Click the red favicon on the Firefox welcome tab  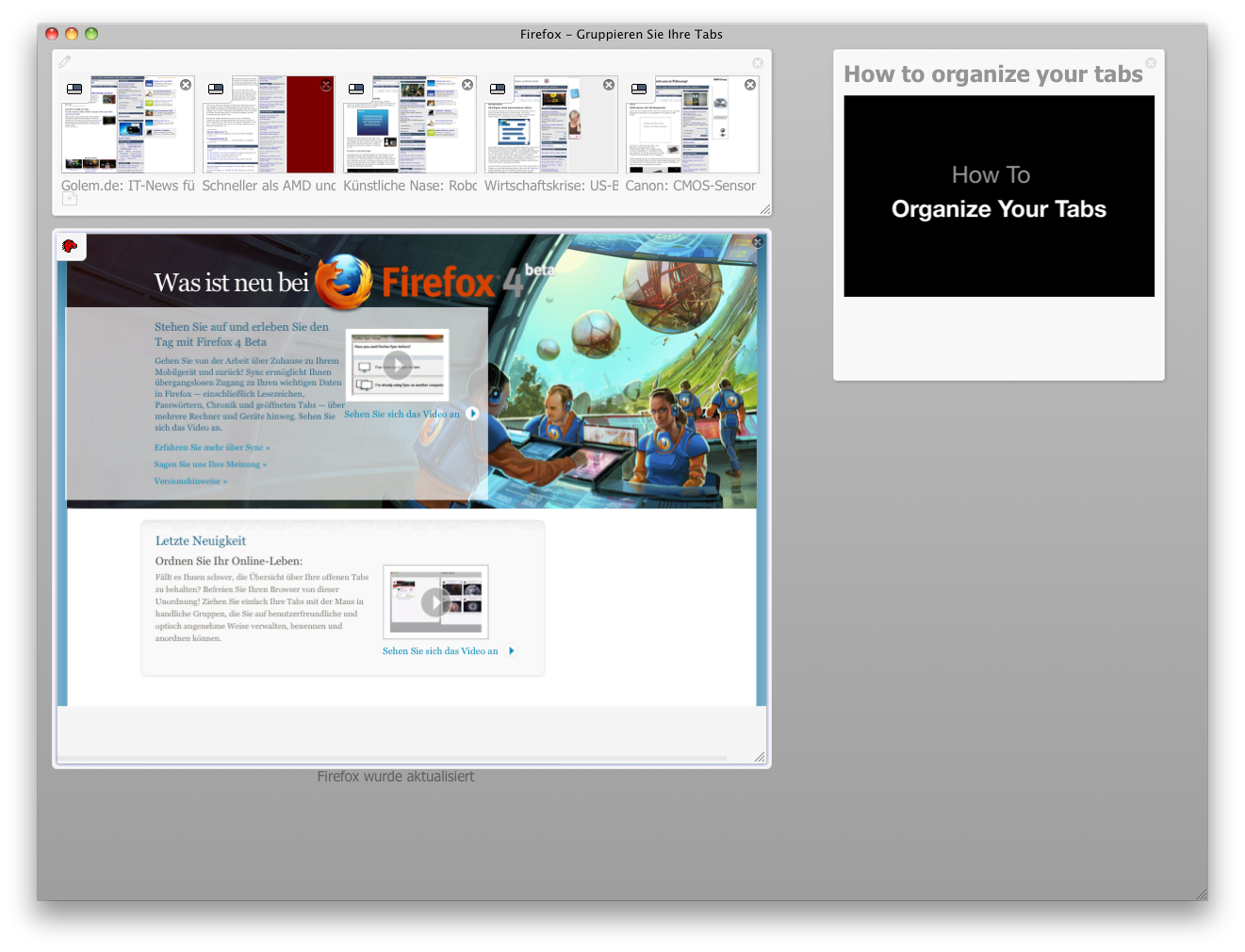70,245
